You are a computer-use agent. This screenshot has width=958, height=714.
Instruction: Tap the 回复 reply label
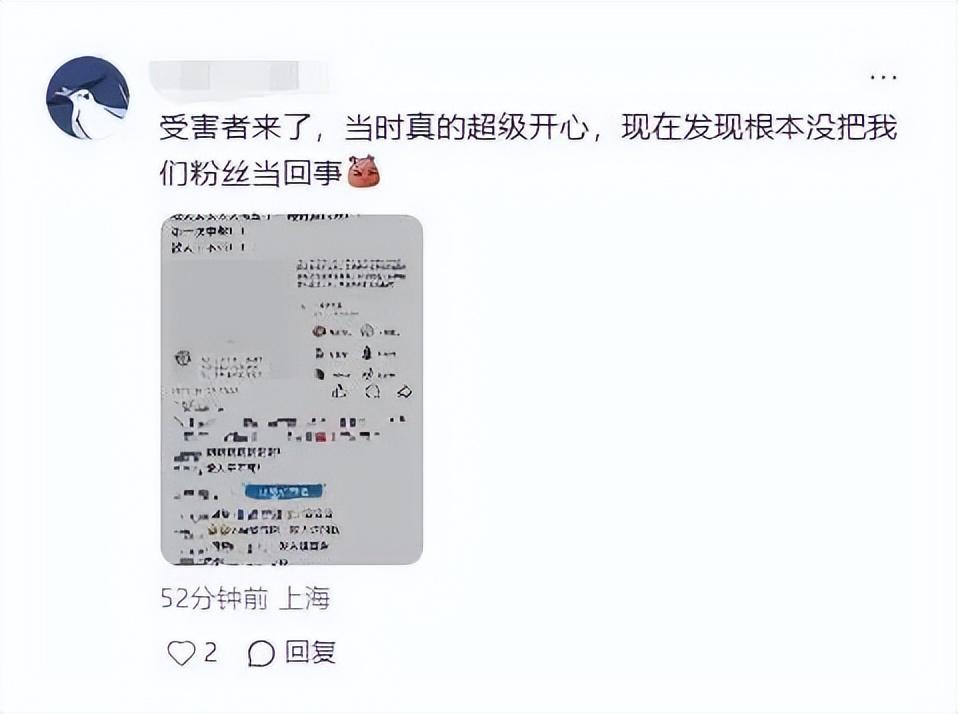310,653
